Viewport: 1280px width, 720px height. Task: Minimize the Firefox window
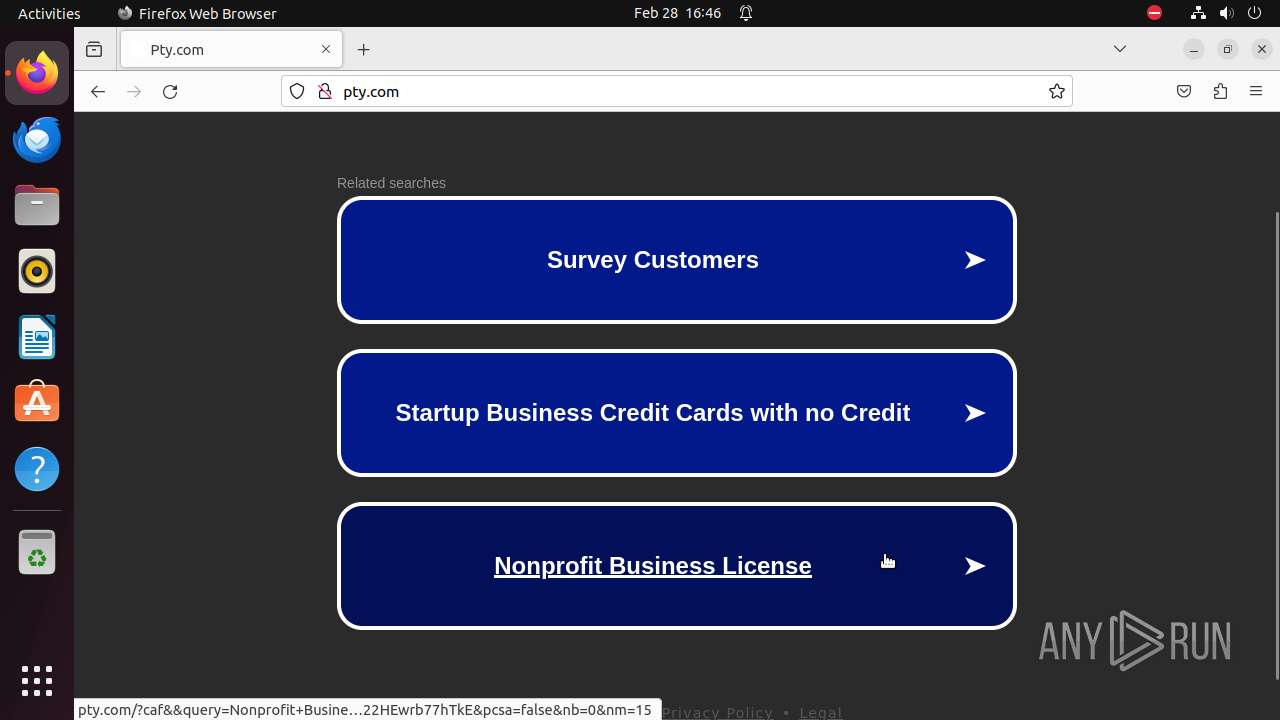pyautogui.click(x=1193, y=49)
